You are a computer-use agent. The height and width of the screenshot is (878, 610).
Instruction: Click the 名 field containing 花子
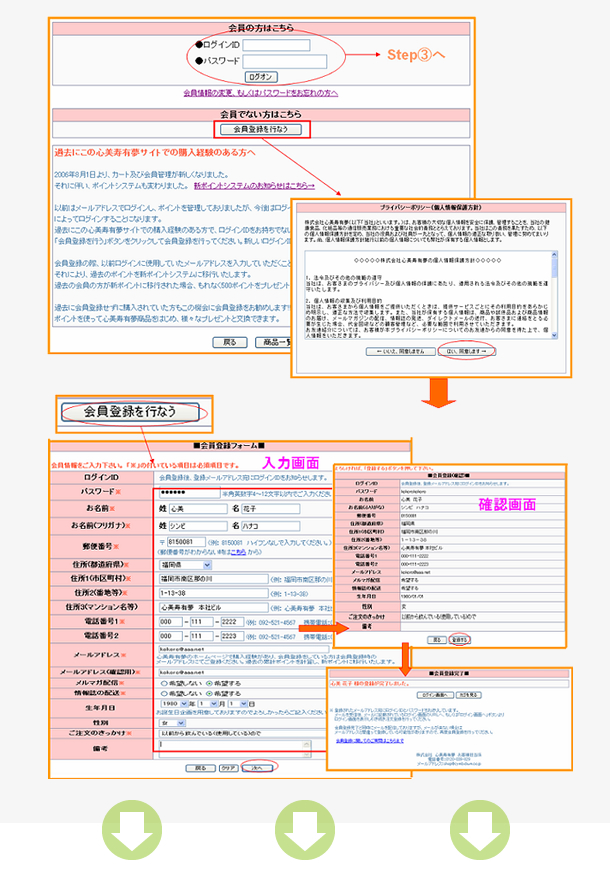pos(271,509)
